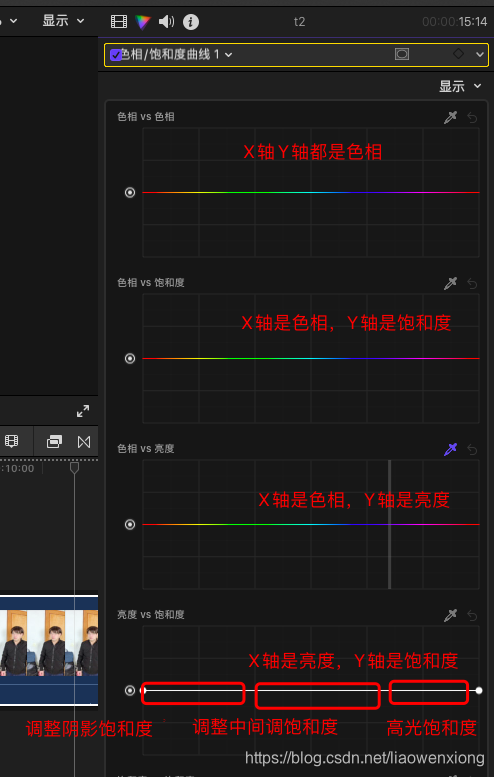Open the viewer 显示 dropdown at top
The width and height of the screenshot is (494, 777).
[x=63, y=21]
